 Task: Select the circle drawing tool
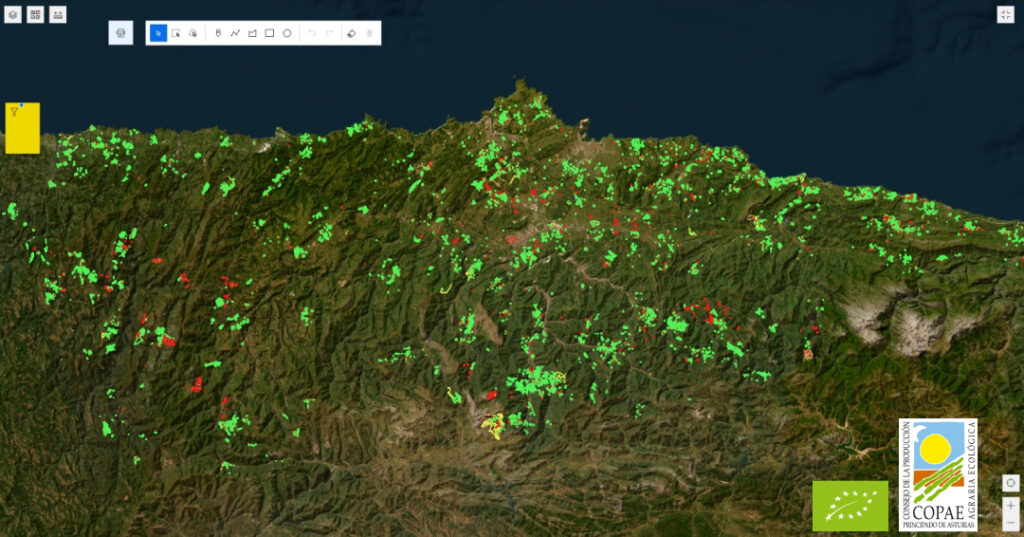[x=287, y=33]
